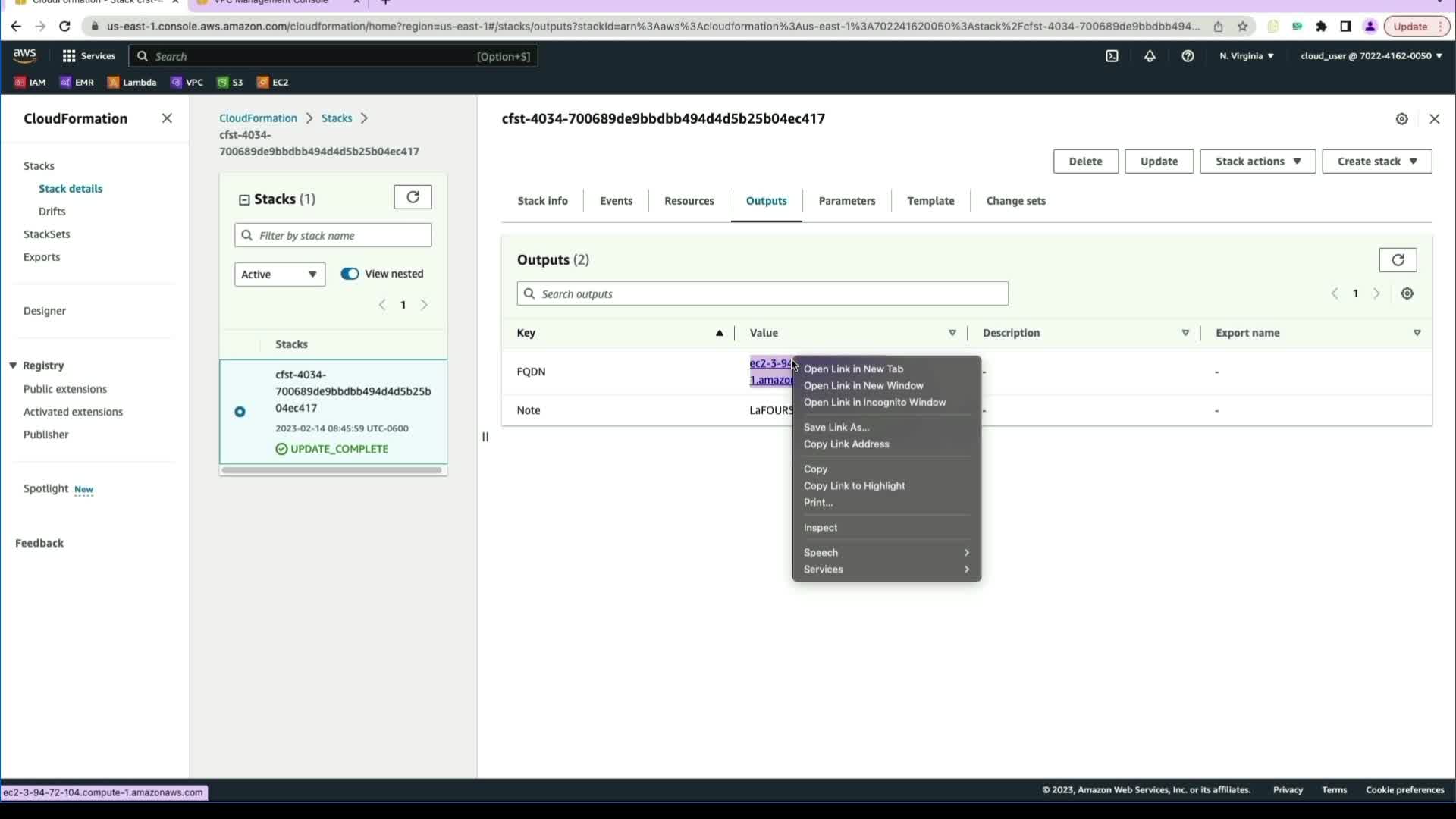This screenshot has height=819, width=1456.
Task: Expand the Stack actions dropdown
Action: 1257,162
